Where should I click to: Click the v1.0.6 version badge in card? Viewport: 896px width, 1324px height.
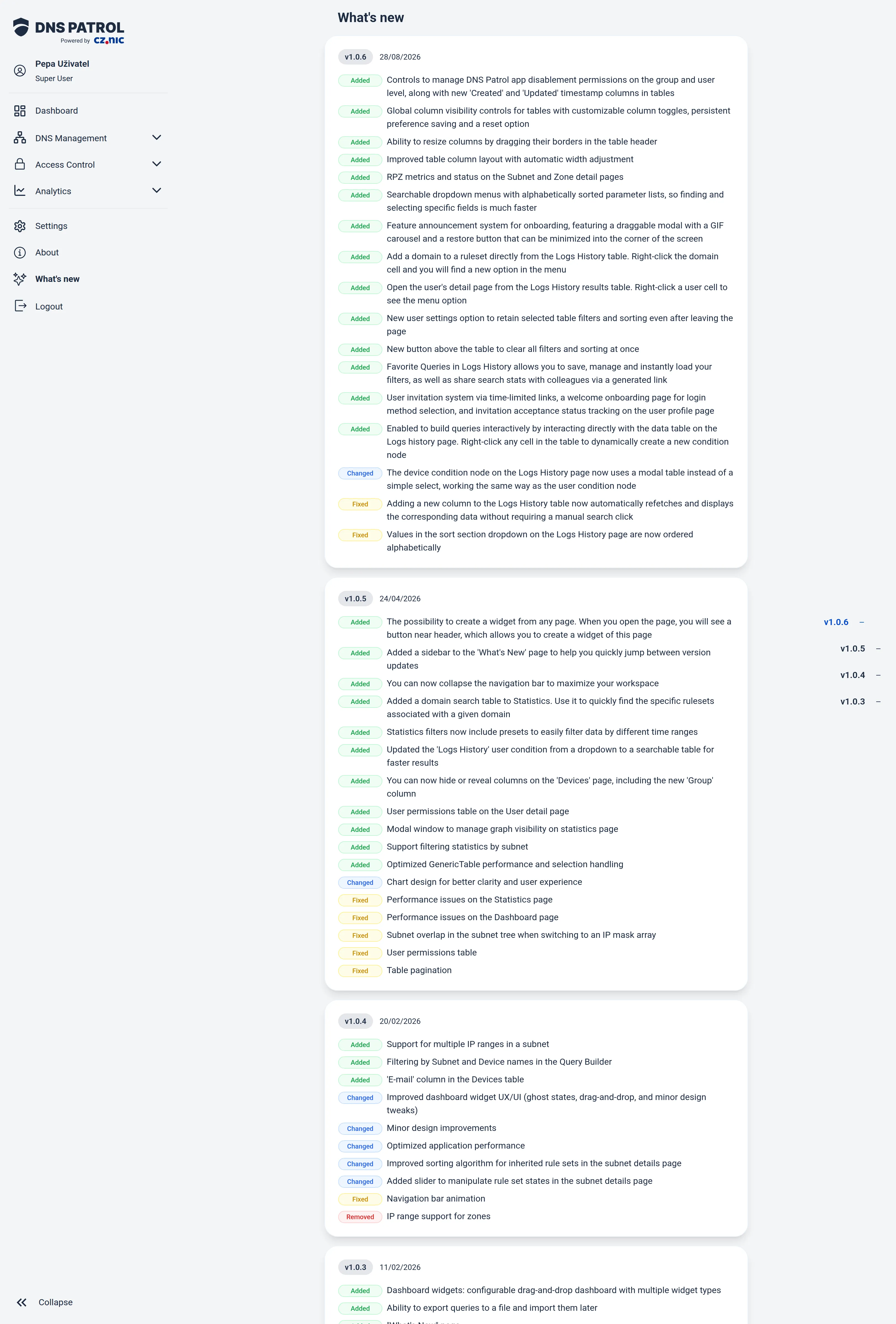pyautogui.click(x=355, y=57)
